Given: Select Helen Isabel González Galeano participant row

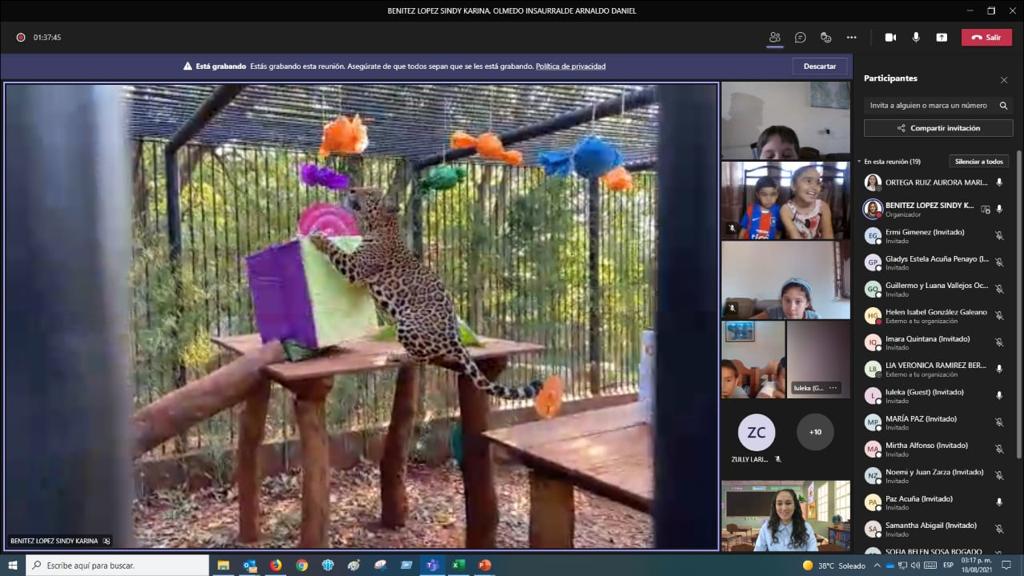Looking at the screenshot, I should (936, 315).
